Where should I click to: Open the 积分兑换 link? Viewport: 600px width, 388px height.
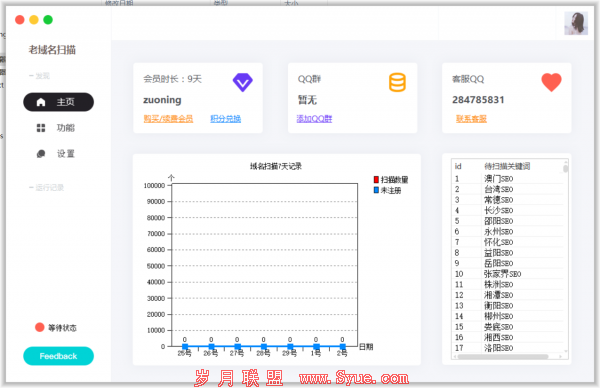click(225, 119)
